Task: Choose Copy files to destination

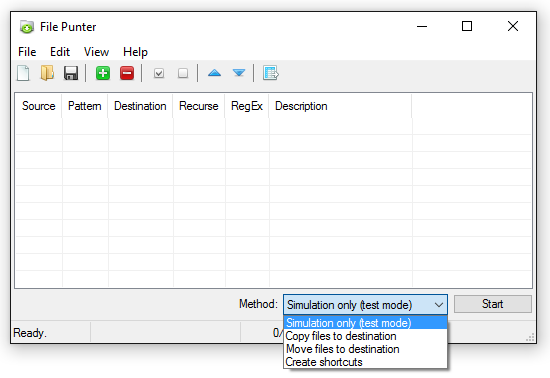Action: pyautogui.click(x=365, y=336)
